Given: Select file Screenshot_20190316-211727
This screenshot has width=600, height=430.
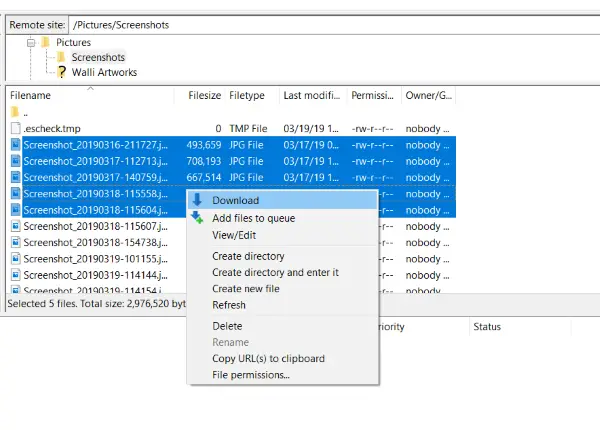Looking at the screenshot, I should tap(82, 145).
